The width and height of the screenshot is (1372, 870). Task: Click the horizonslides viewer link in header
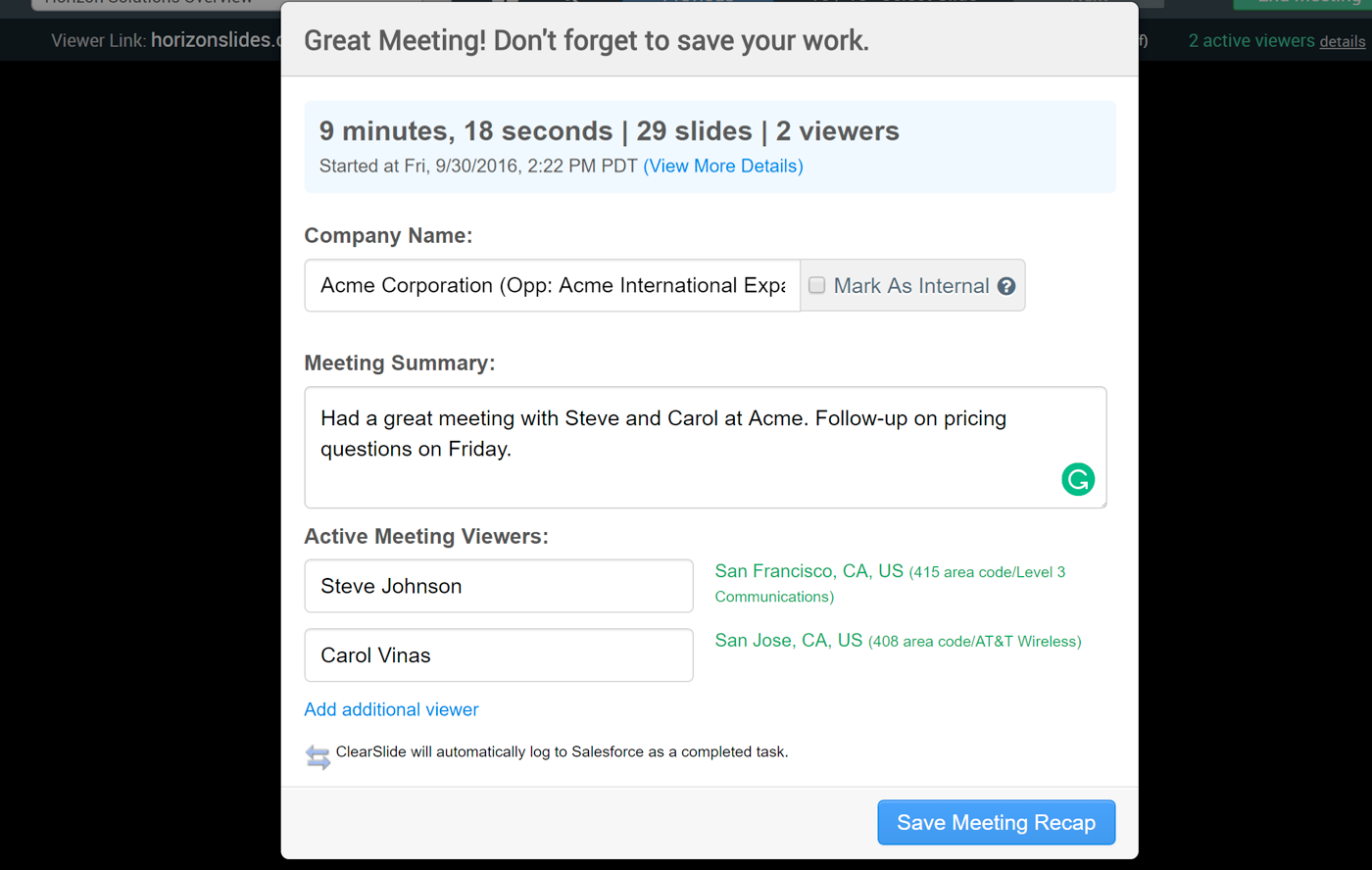point(216,40)
